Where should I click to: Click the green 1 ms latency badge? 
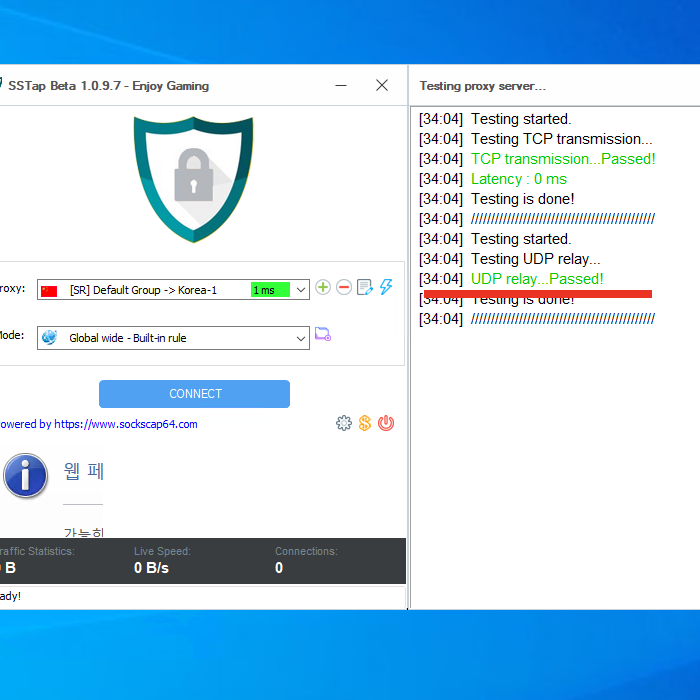coord(270,290)
